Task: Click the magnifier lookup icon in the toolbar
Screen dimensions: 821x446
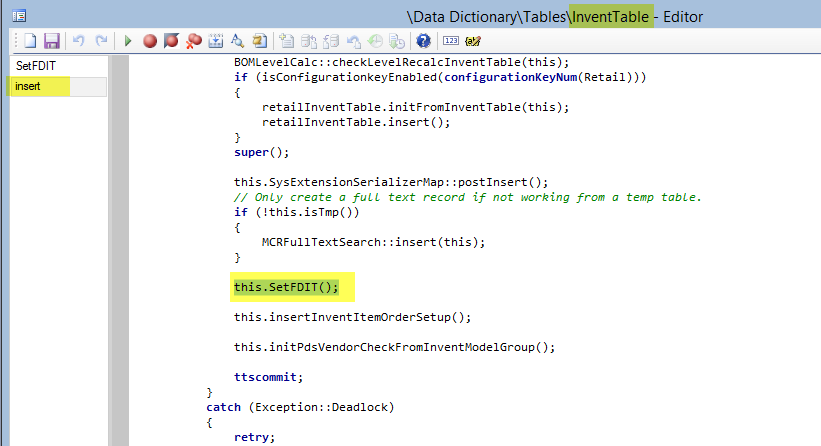Action: click(x=238, y=41)
